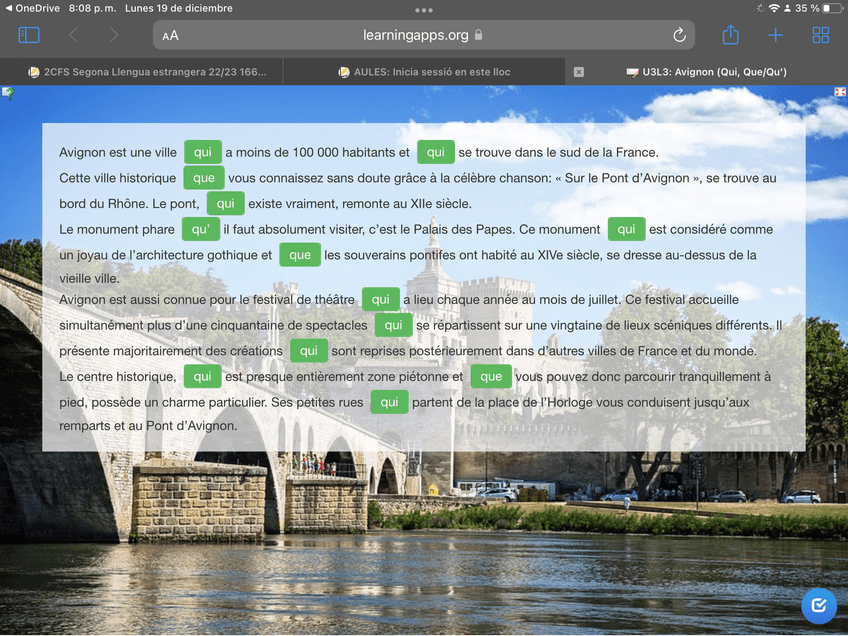Viewport: 848px width, 636px height.
Task: Tap the Wi-Fi status icon
Action: (x=774, y=8)
